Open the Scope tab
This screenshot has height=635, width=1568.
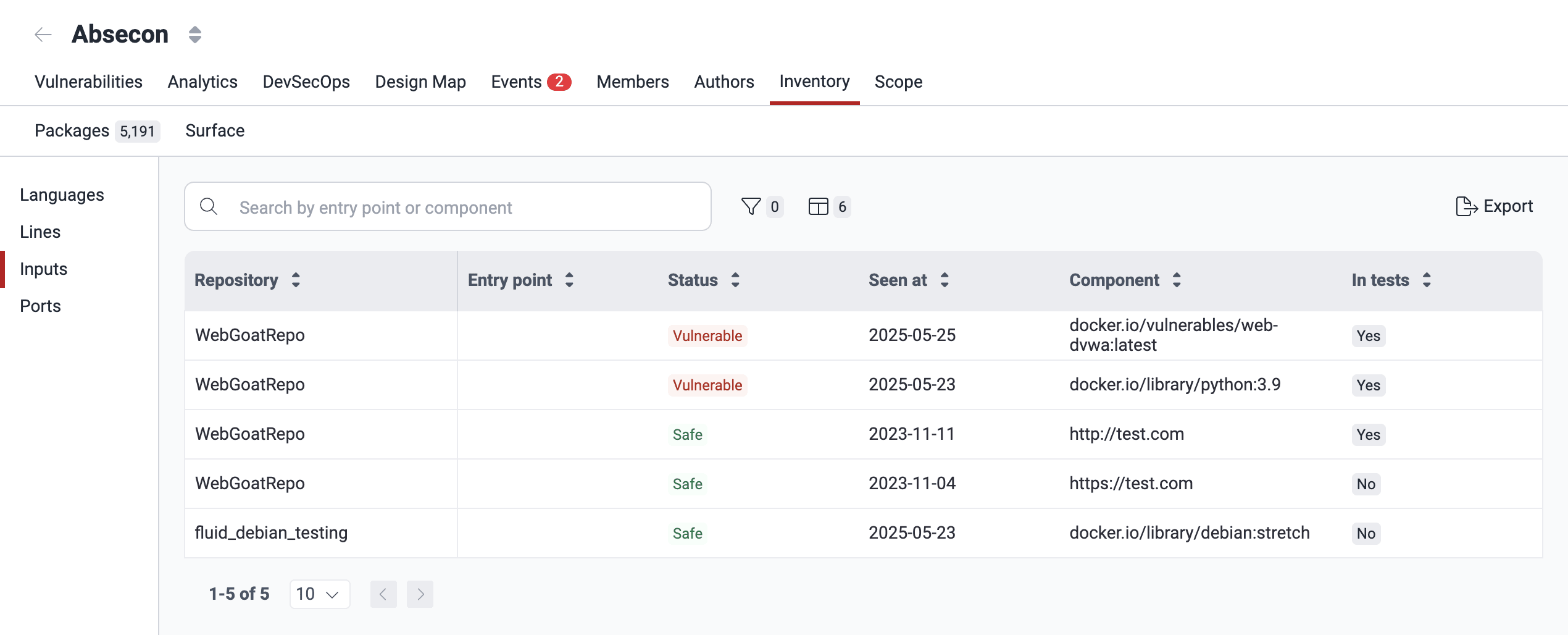(x=898, y=81)
